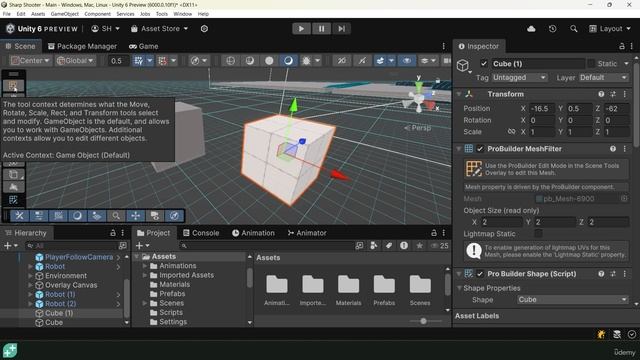Open the settings gear next to Asset Store
640x360 pixels.
click(204, 29)
